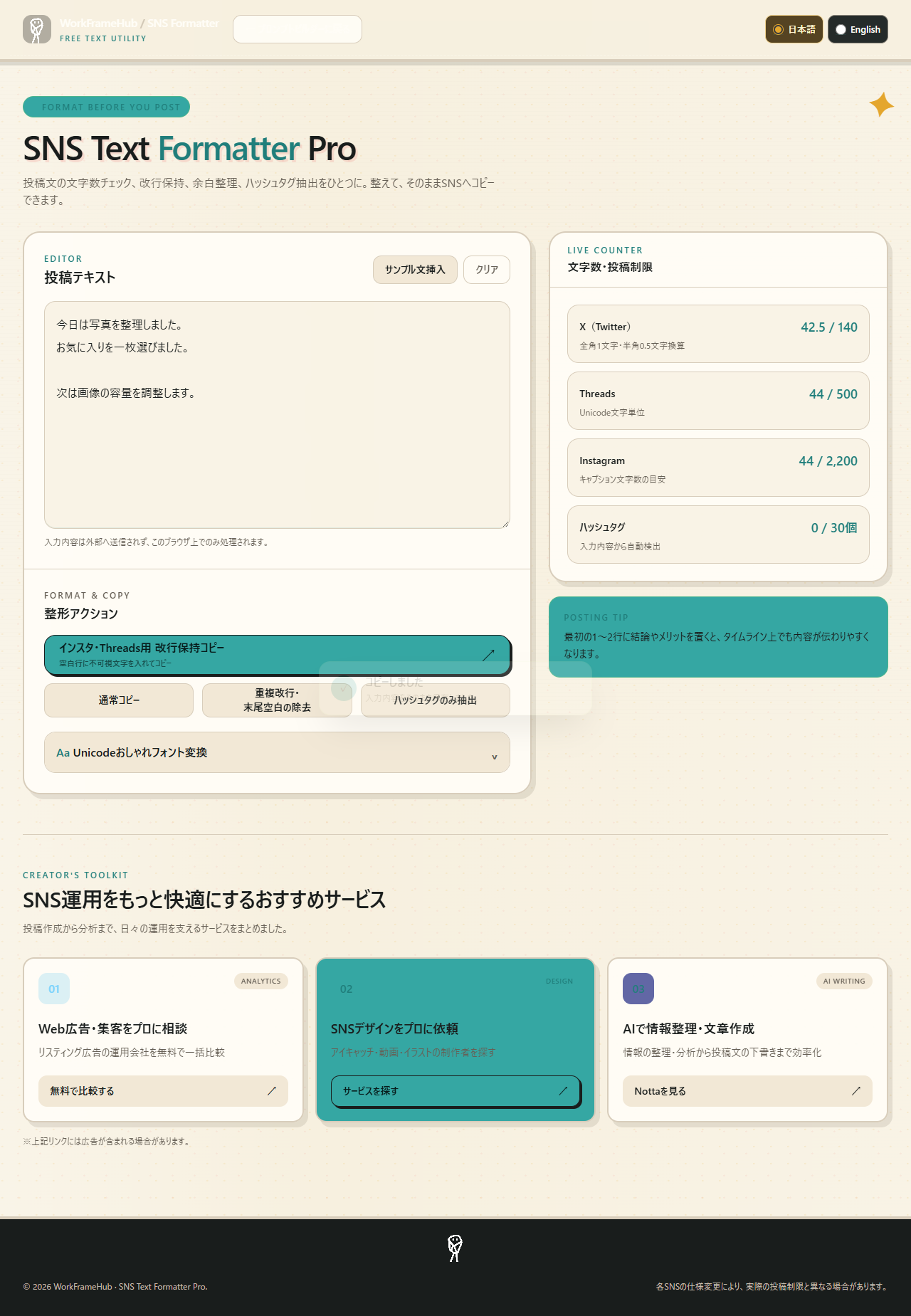The height and width of the screenshot is (1316, 911).
Task: Expand Unicodeおしゃれフォント変換 section
Action: 277,752
